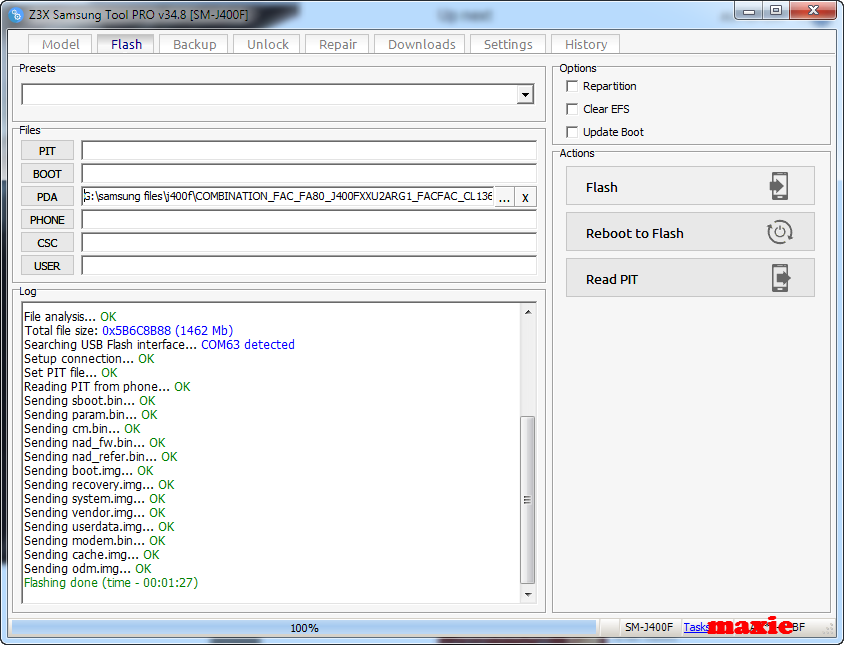Select the Flash tab

tap(126, 44)
